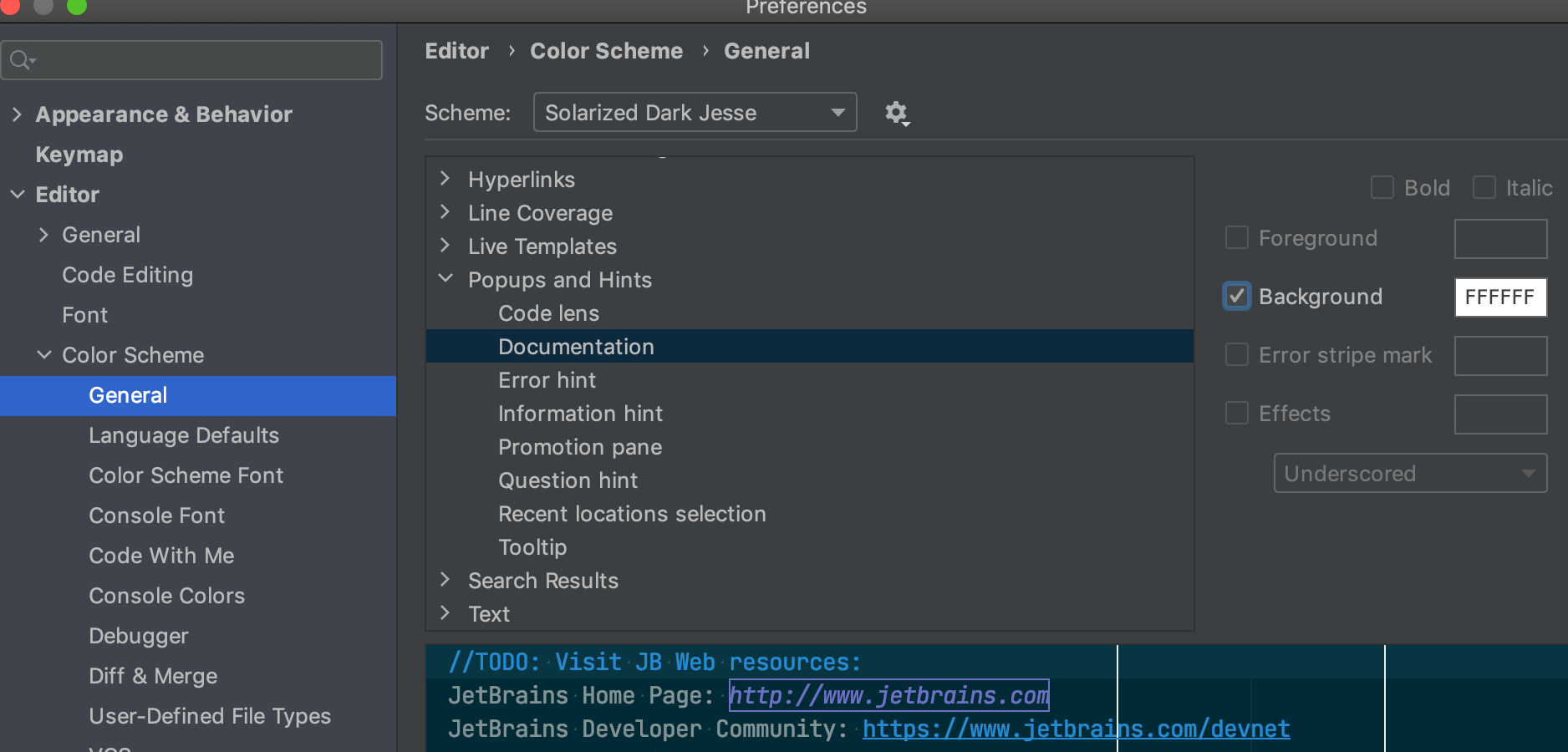Toggle the Bold checkbox
The width and height of the screenshot is (1568, 752).
(x=1382, y=188)
